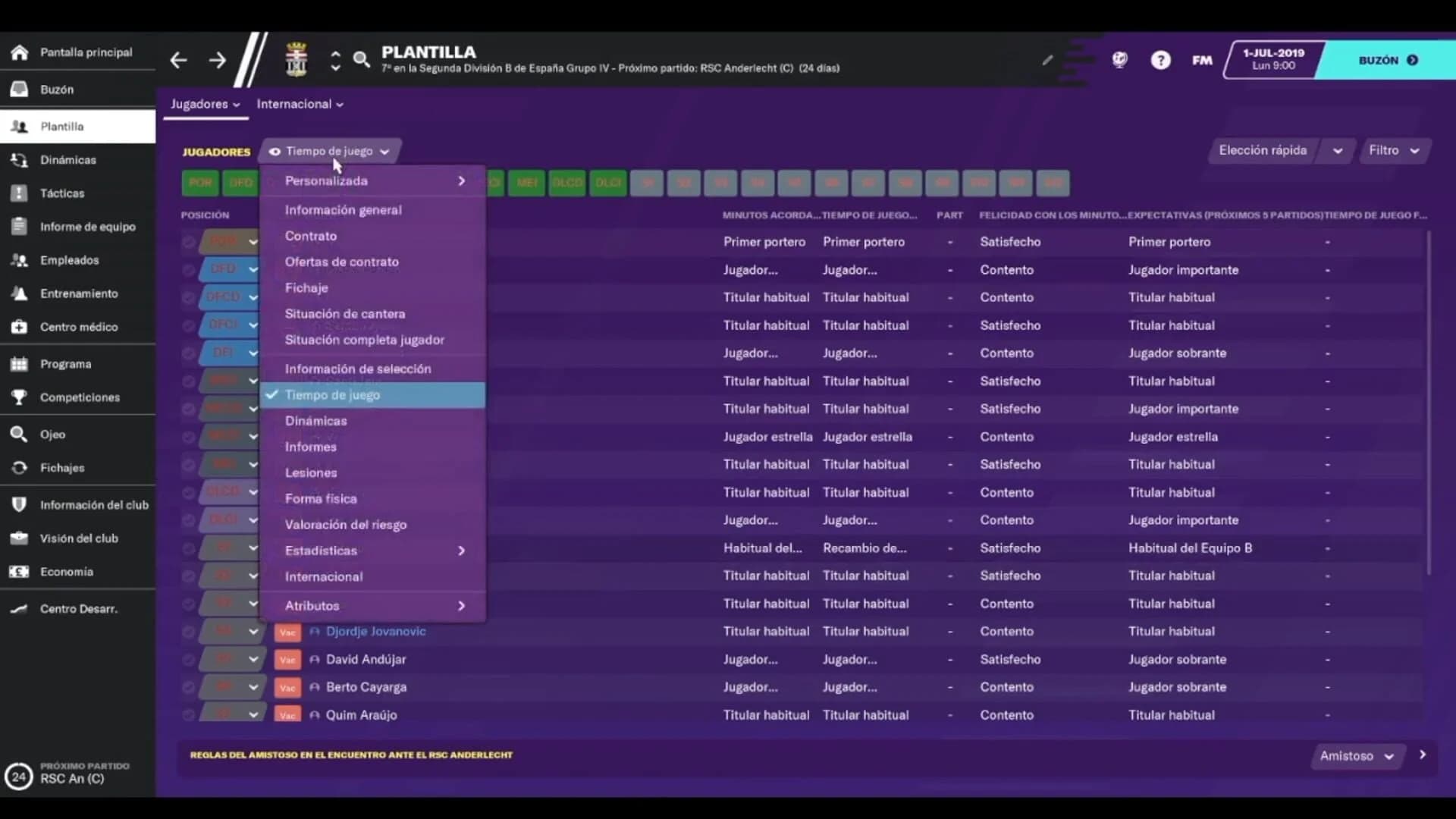Switch to the Internacional tab
Image resolution: width=1456 pixels, height=819 pixels.
296,104
